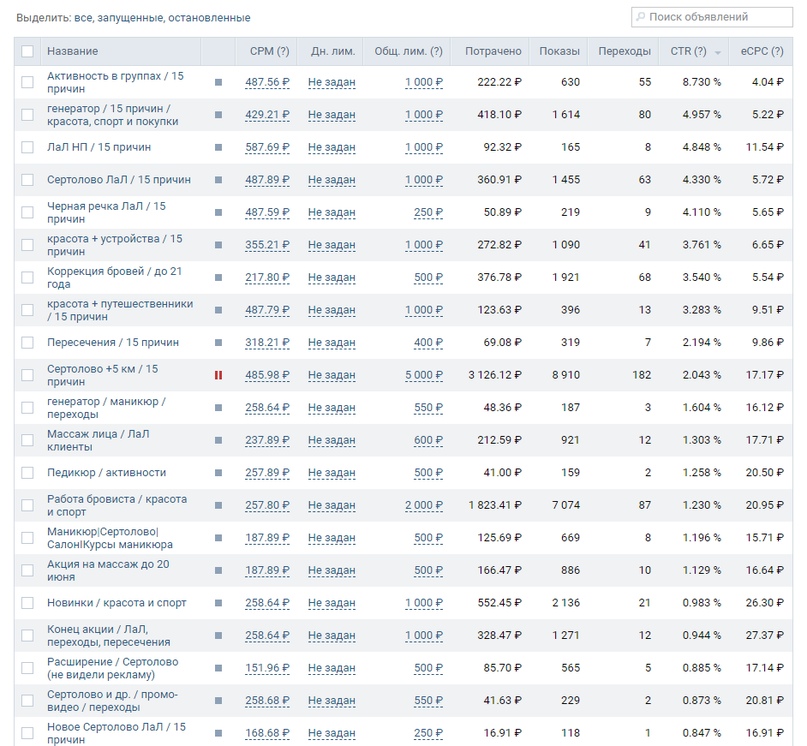Click the red pause icon for Сертолово +5 км

[x=218, y=375]
